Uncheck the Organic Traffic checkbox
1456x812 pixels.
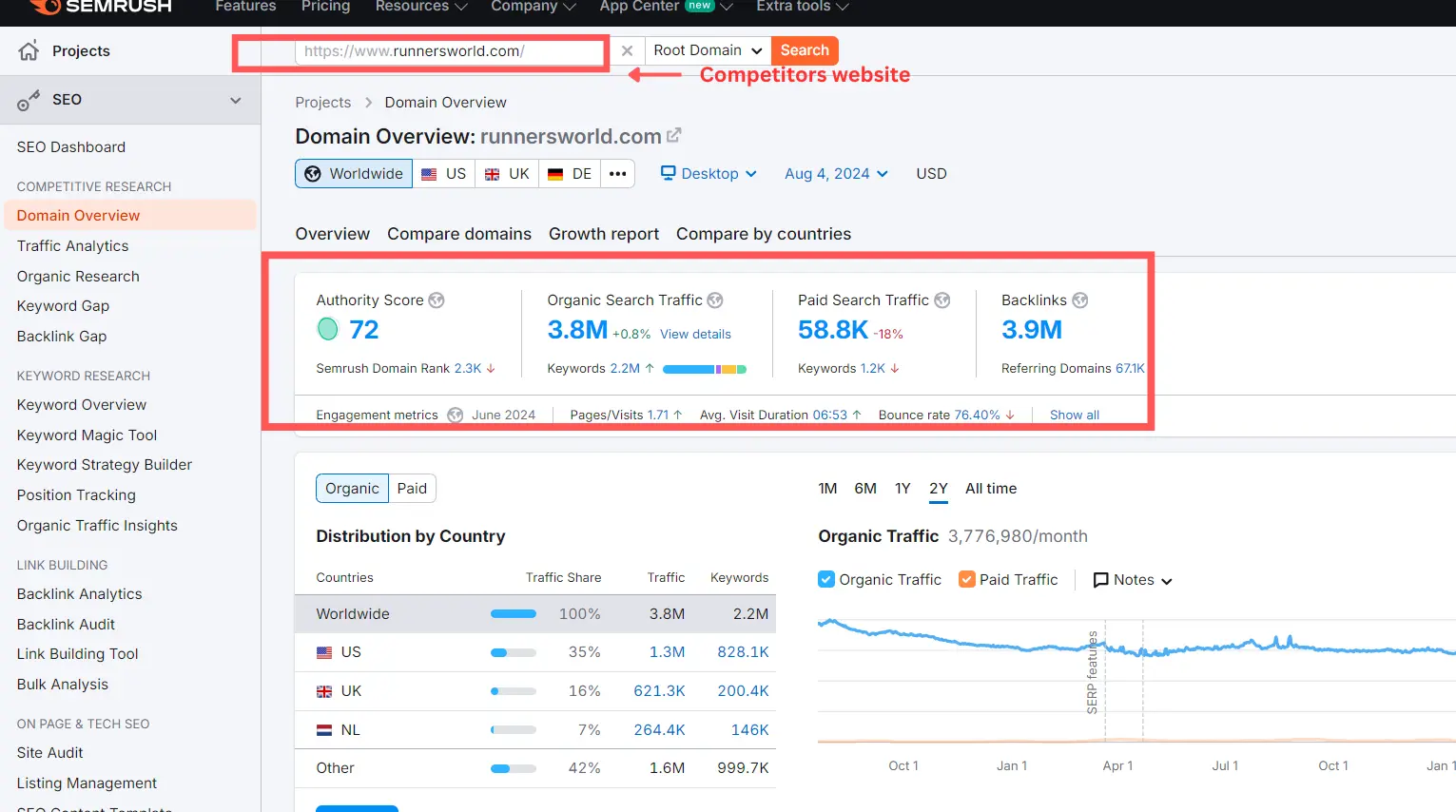point(825,579)
